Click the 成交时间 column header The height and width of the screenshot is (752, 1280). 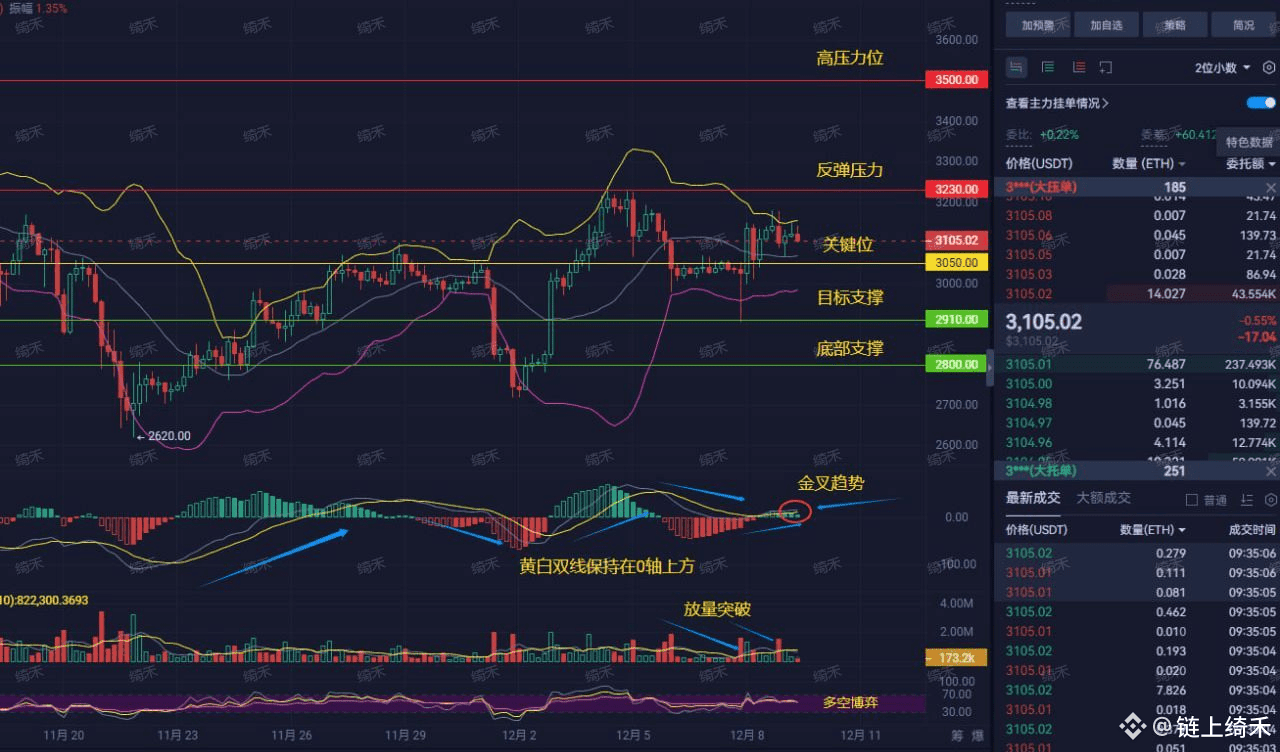coord(1252,529)
